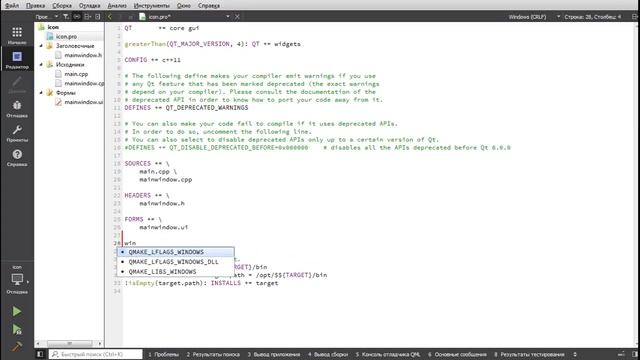Select icon.pro in the project tree
This screenshot has width=640, height=360.
66,36
